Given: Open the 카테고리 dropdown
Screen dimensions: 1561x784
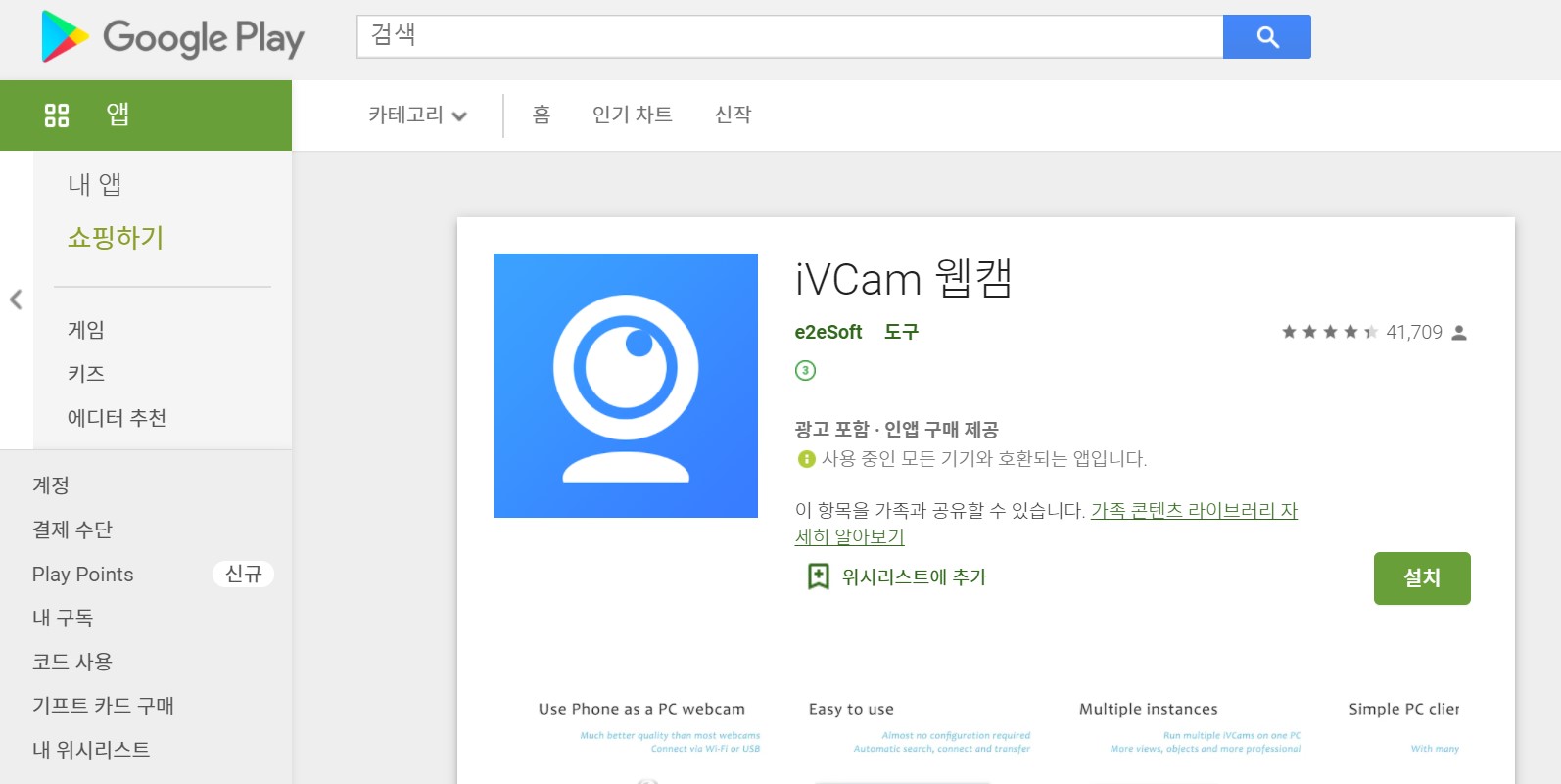Looking at the screenshot, I should pyautogui.click(x=417, y=115).
